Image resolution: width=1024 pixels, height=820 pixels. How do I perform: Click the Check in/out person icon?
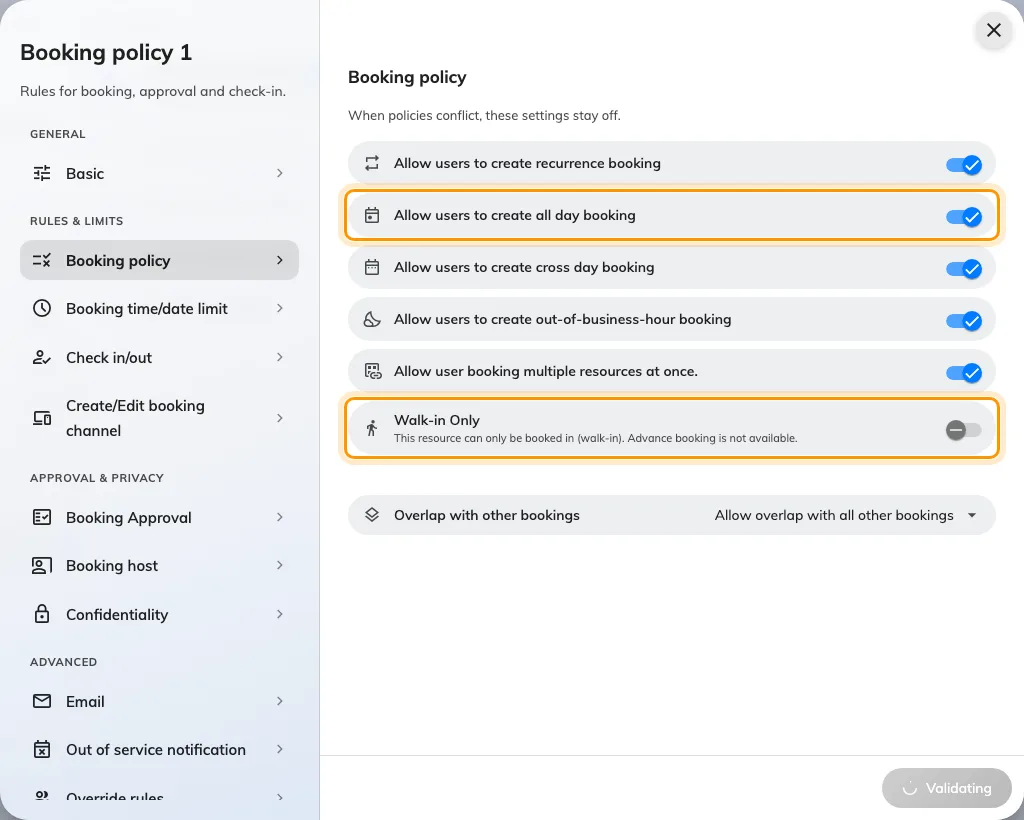(42, 357)
